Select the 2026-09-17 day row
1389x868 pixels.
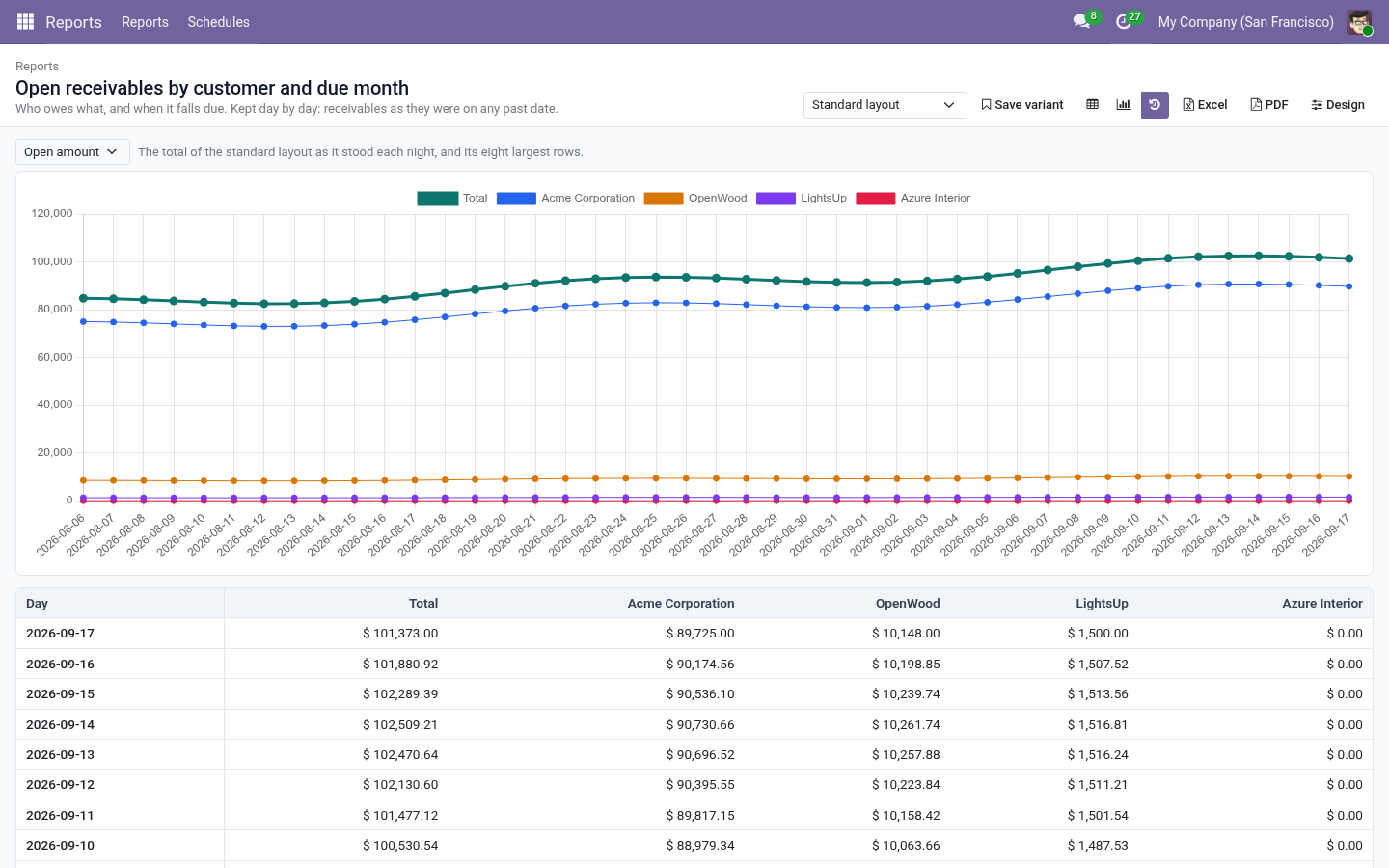[694, 634]
